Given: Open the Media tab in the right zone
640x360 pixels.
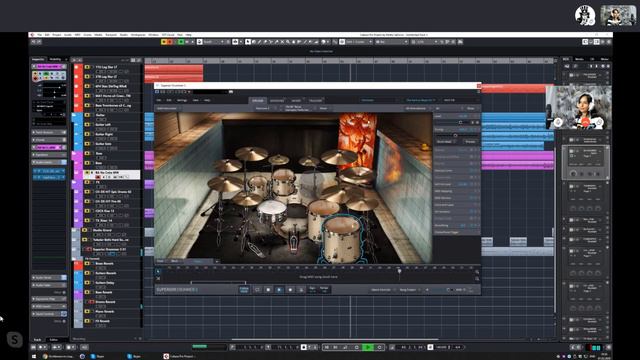Looking at the screenshot, I should 579,59.
